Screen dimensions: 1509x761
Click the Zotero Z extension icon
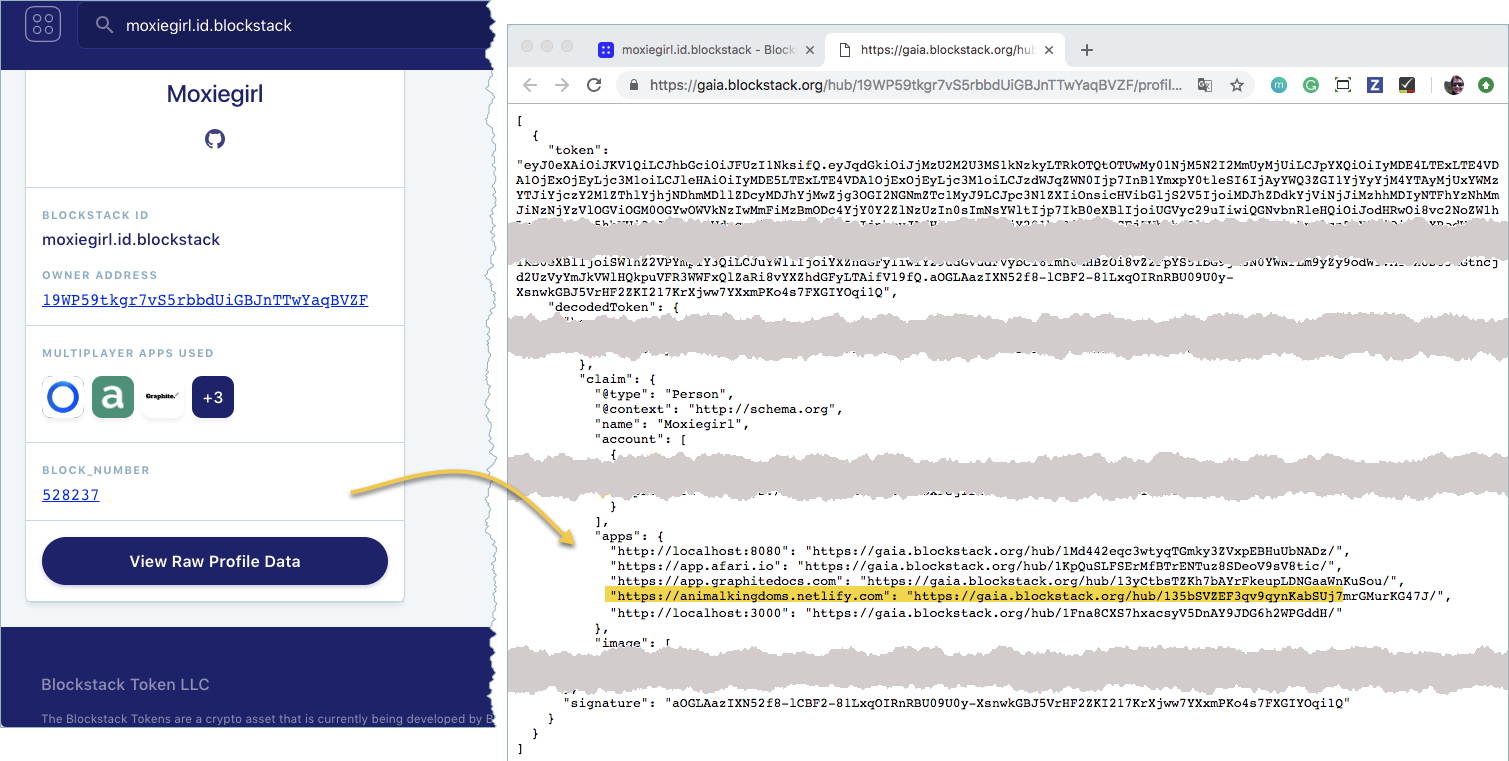(x=1375, y=86)
